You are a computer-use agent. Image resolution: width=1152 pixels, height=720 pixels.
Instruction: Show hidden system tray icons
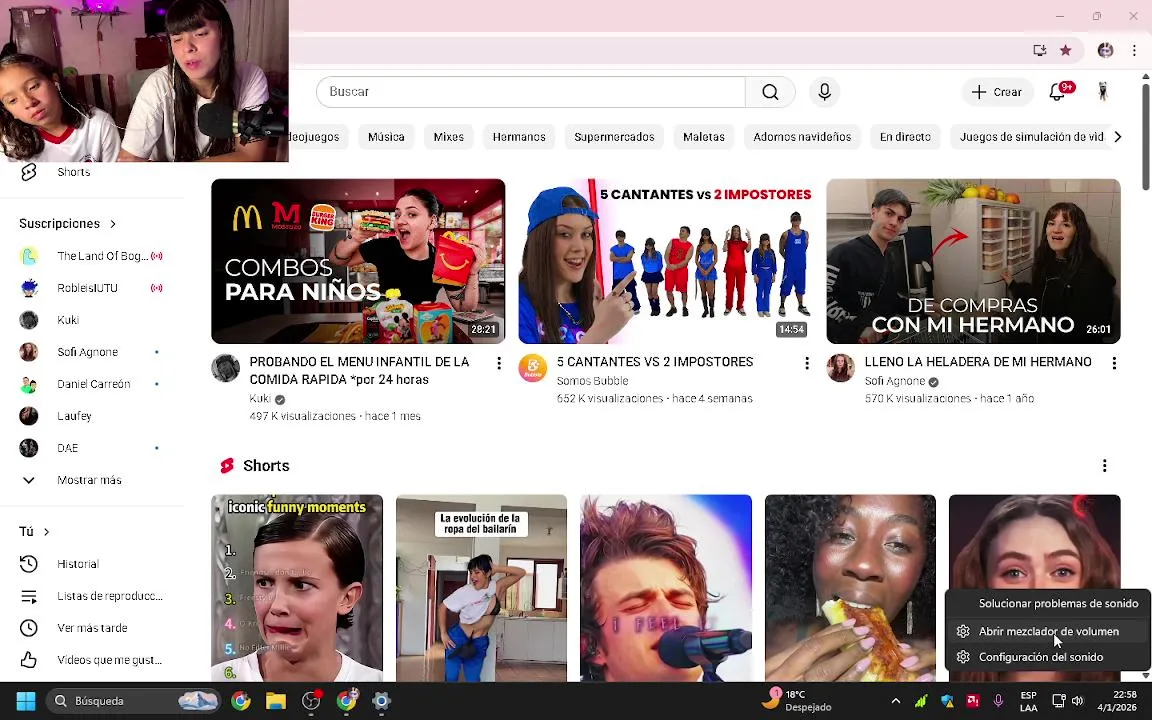click(x=896, y=701)
